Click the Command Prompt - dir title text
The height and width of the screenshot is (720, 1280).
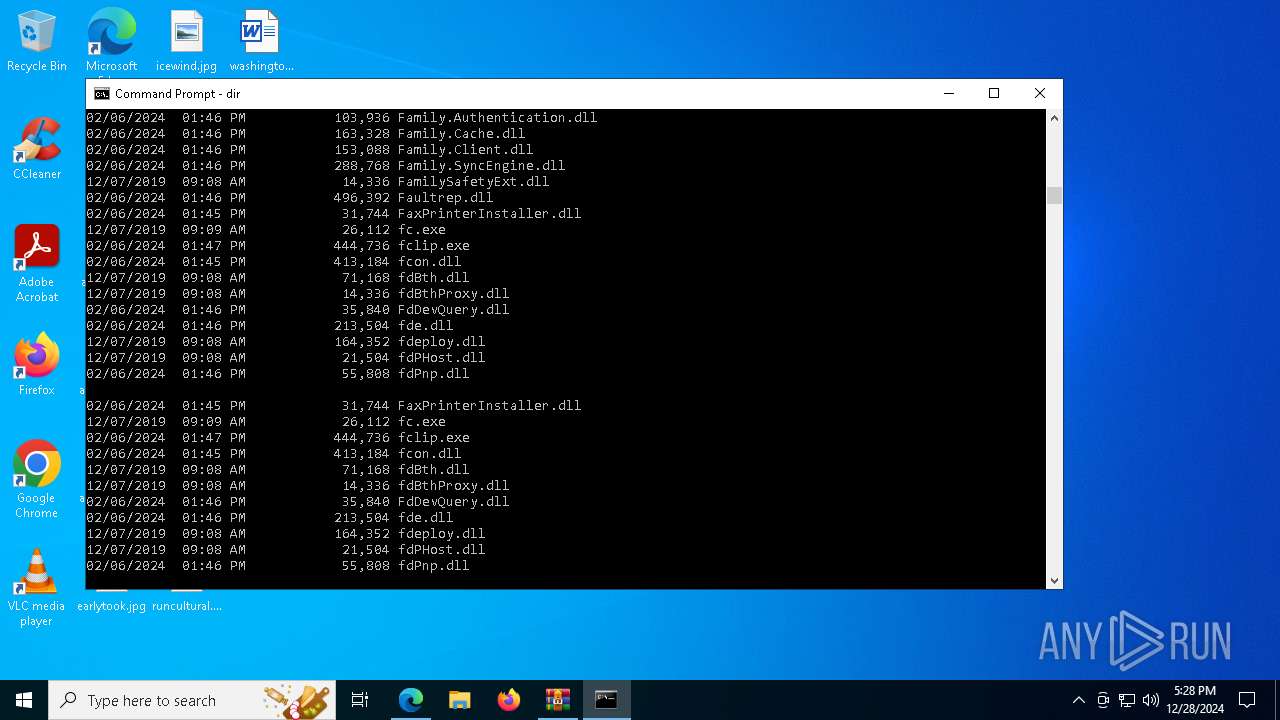(177, 94)
